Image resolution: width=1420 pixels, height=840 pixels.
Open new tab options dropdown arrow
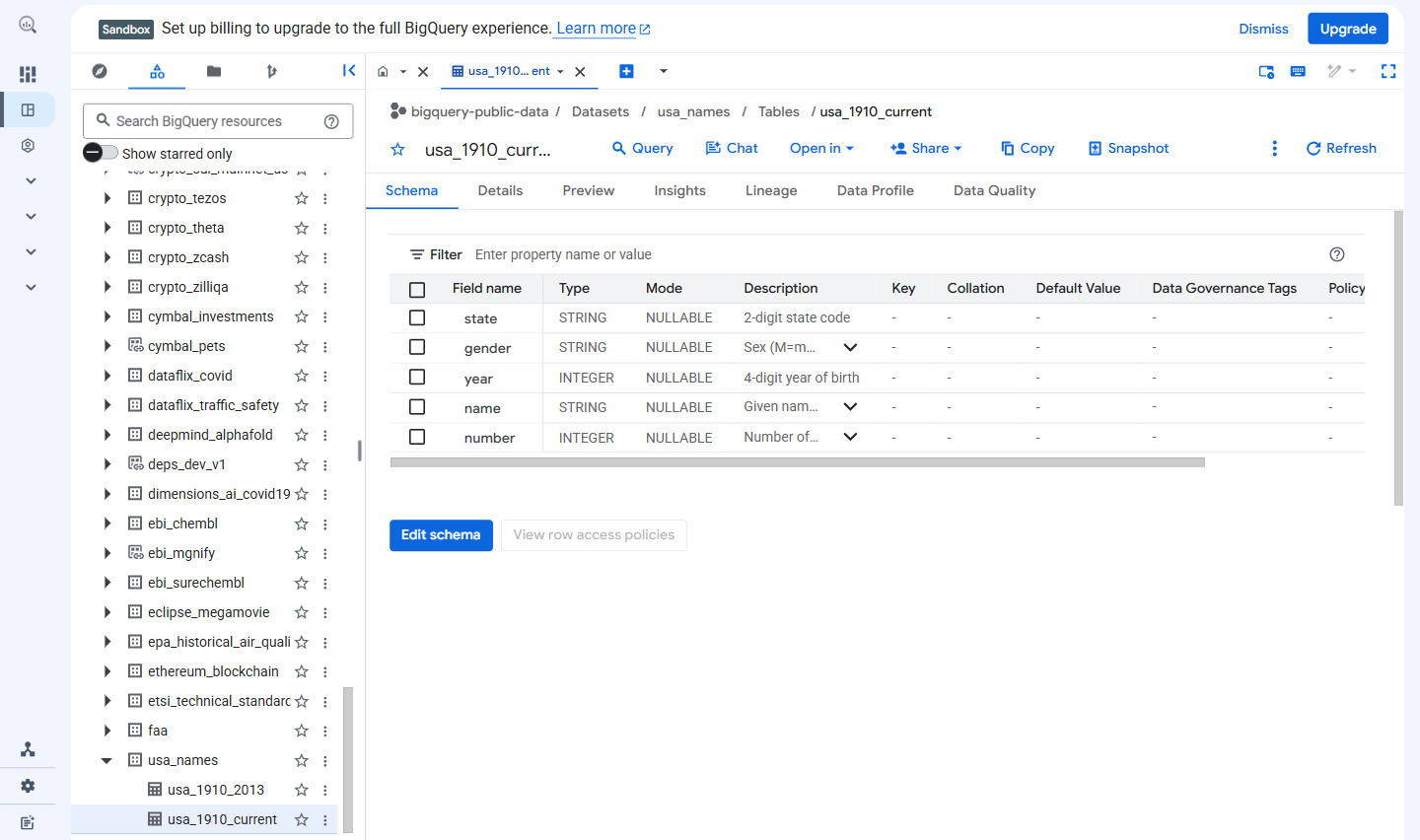(664, 71)
